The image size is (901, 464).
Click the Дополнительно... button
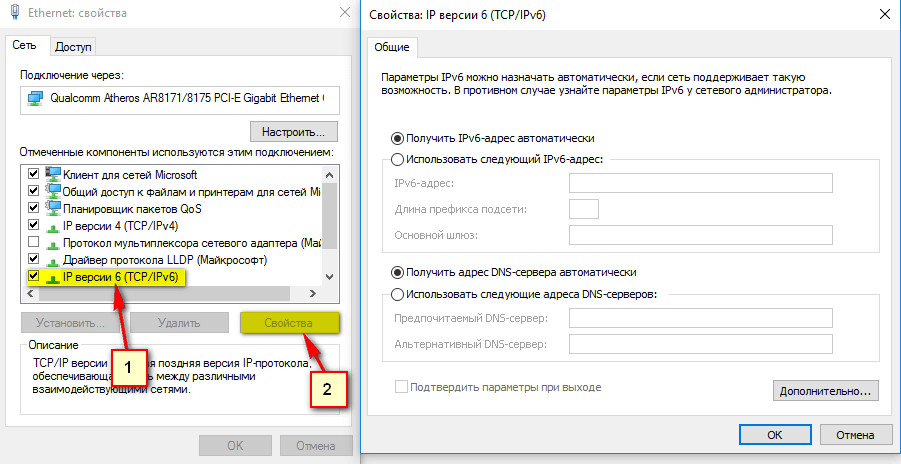pyautogui.click(x=826, y=391)
